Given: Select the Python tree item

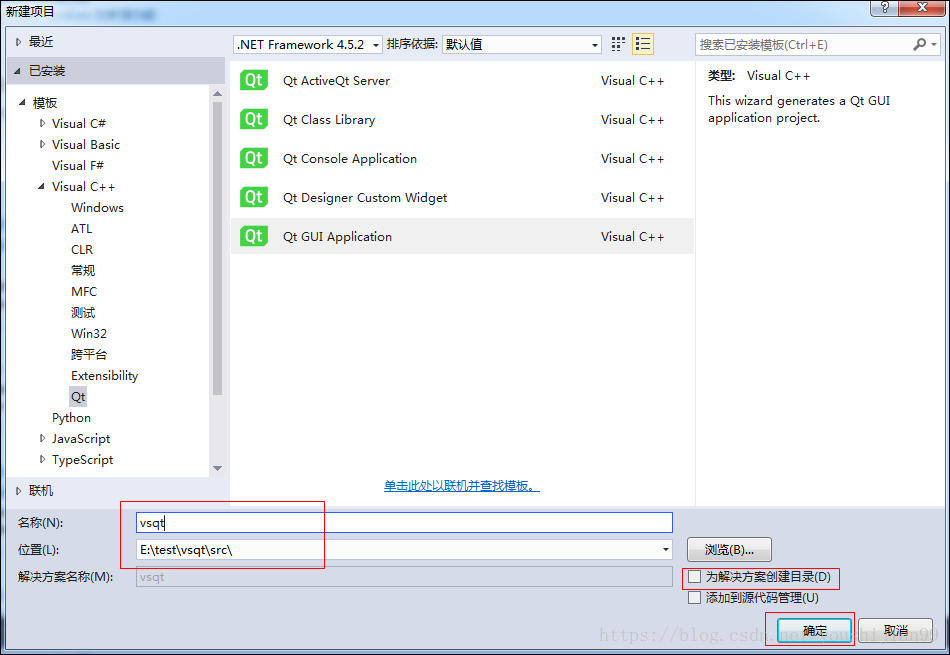Looking at the screenshot, I should [x=71, y=418].
